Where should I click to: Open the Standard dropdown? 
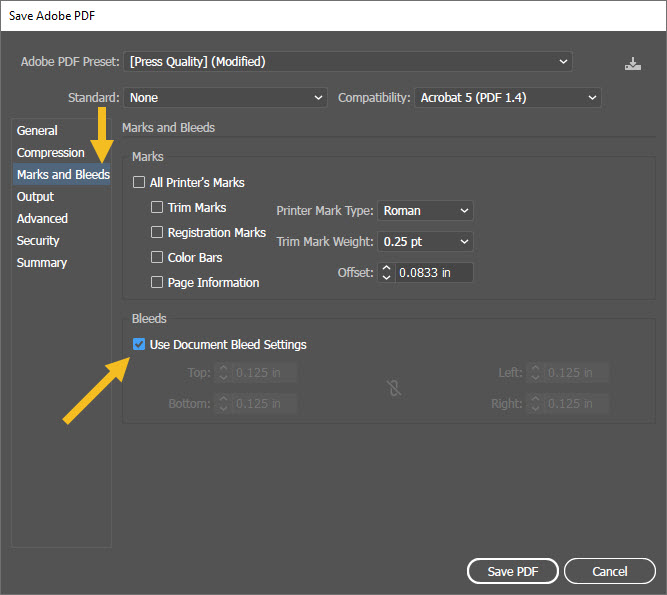click(x=225, y=98)
